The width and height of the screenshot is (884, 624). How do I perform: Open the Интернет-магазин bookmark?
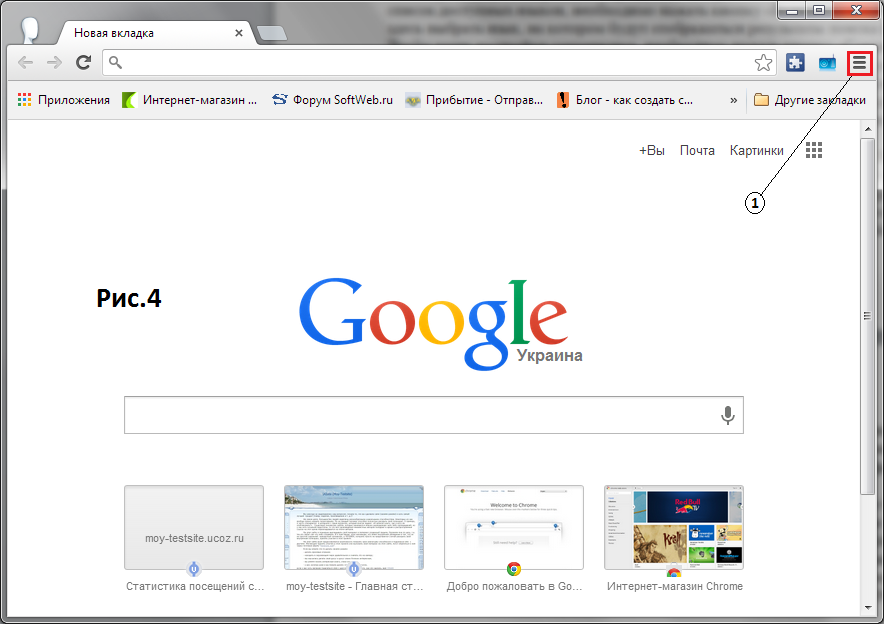pyautogui.click(x=189, y=100)
